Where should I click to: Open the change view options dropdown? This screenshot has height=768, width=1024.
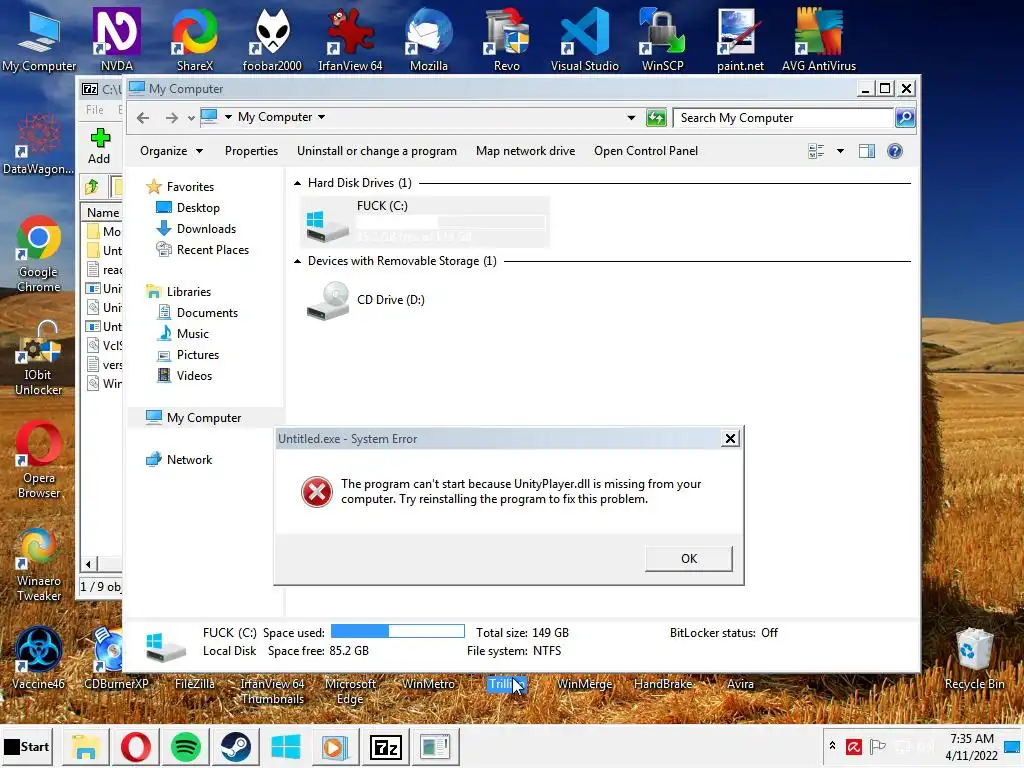[x=840, y=152]
